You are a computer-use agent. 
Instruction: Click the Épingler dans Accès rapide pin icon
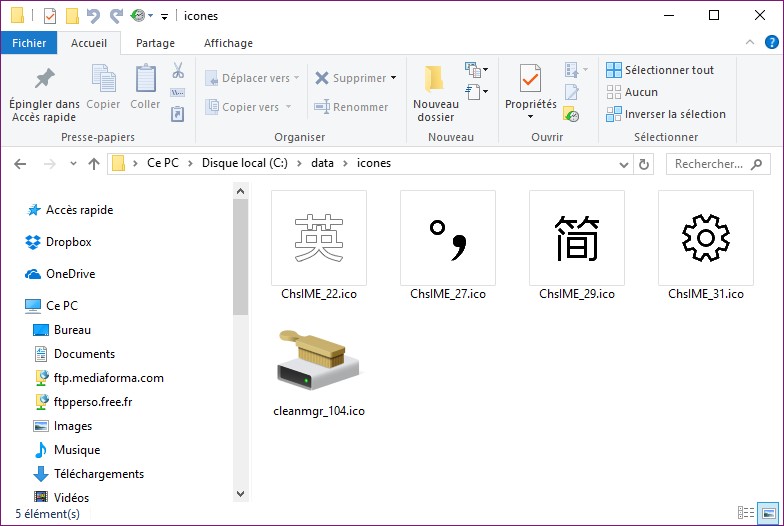pyautogui.click(x=44, y=79)
